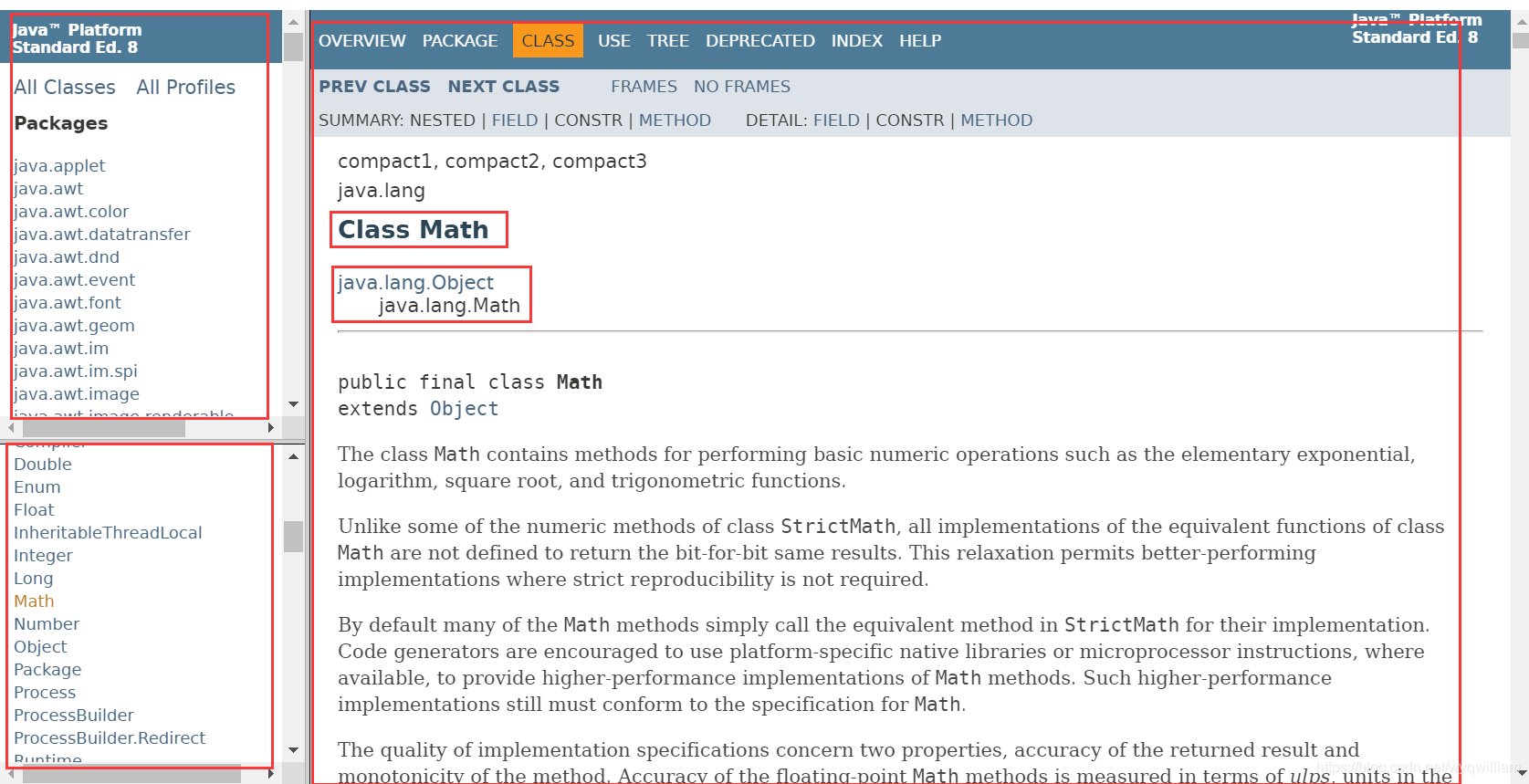The image size is (1529, 784).
Task: Click the 'Class Math' heading text
Action: click(414, 230)
